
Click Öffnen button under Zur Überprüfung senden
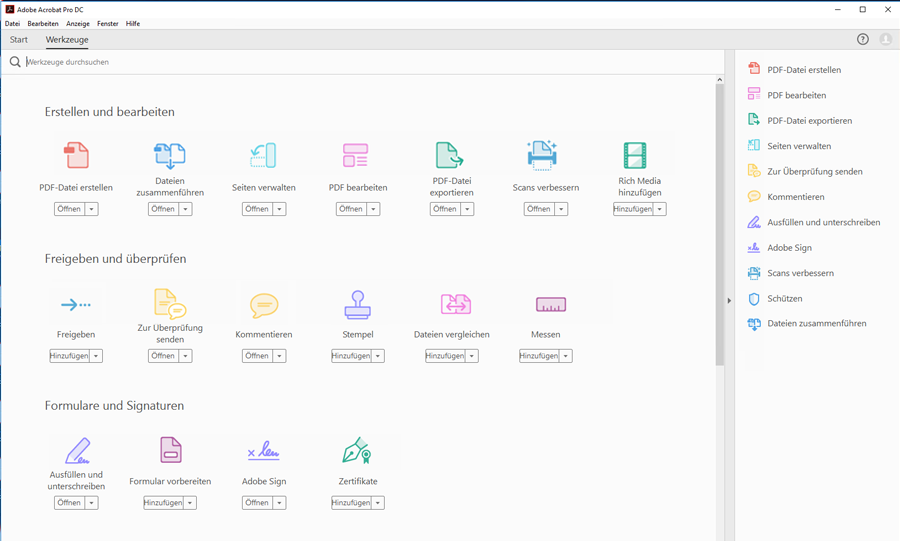pos(163,356)
